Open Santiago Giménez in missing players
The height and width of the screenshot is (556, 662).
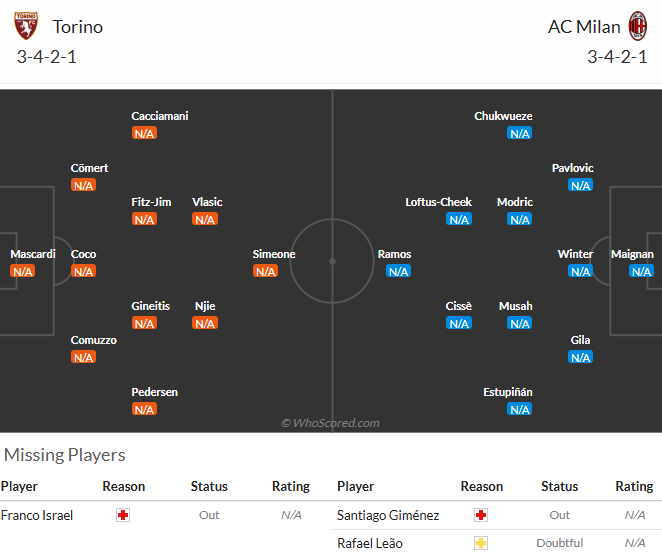pyautogui.click(x=388, y=515)
